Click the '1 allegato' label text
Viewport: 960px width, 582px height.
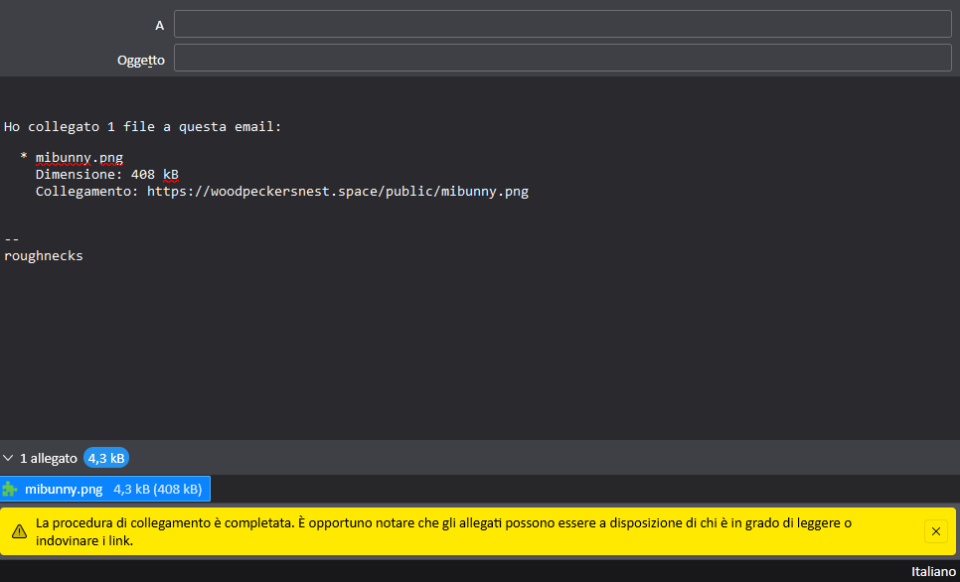49,458
